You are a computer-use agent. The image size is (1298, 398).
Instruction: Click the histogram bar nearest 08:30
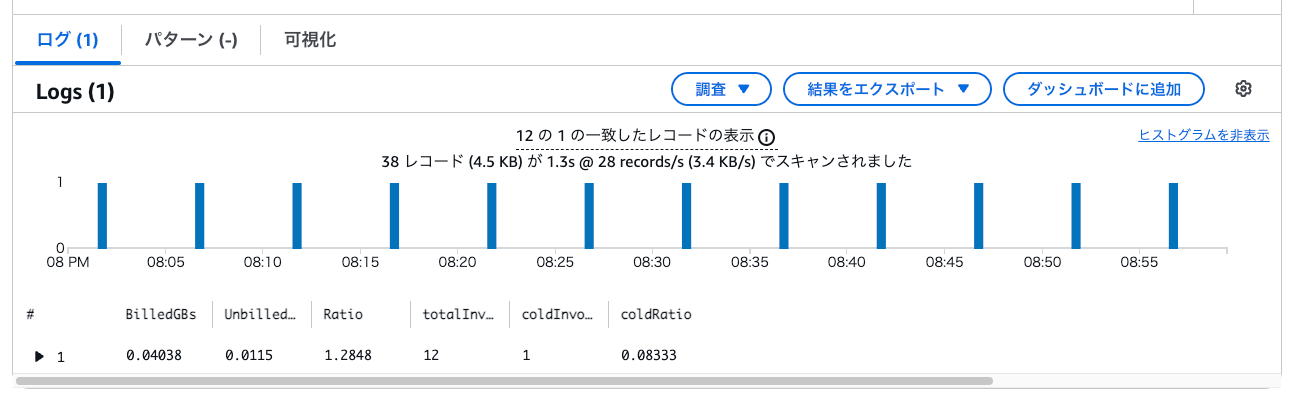686,215
